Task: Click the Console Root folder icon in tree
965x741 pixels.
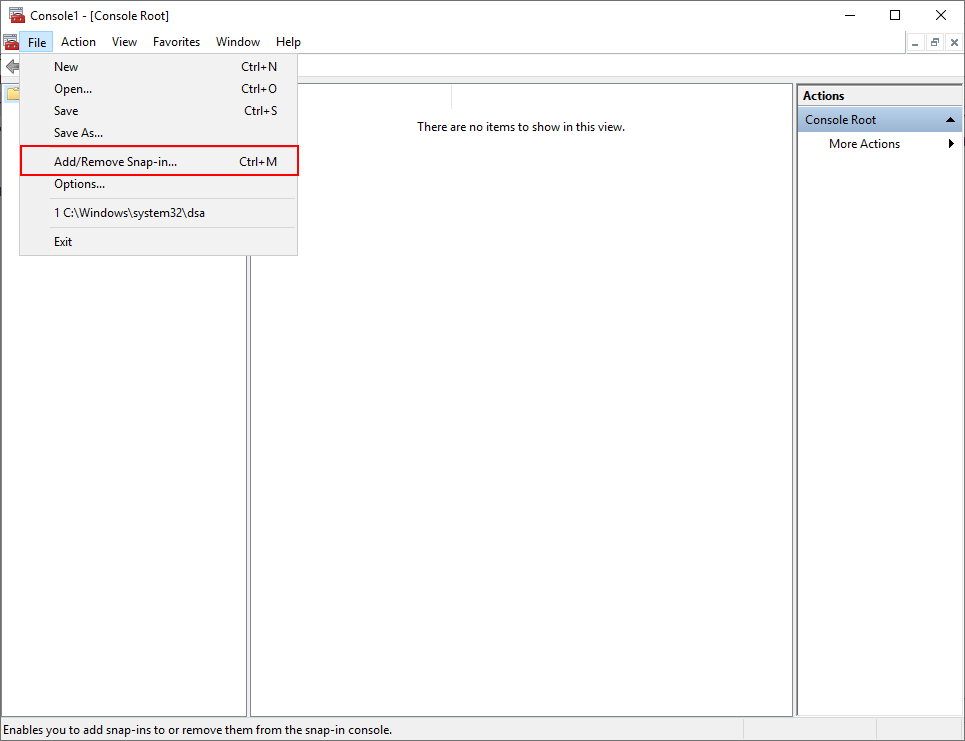Action: (12, 94)
